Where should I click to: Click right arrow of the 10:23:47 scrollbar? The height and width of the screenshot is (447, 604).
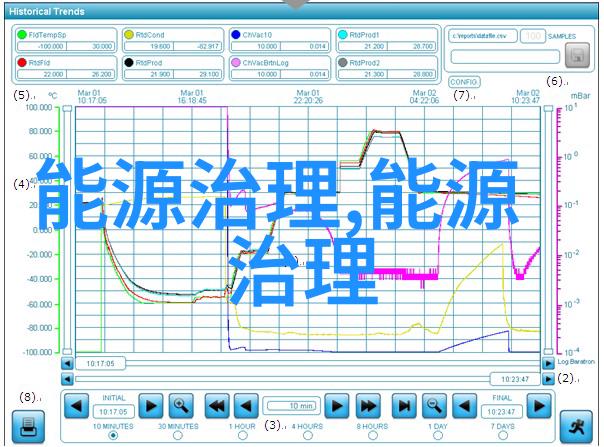pyautogui.click(x=548, y=379)
